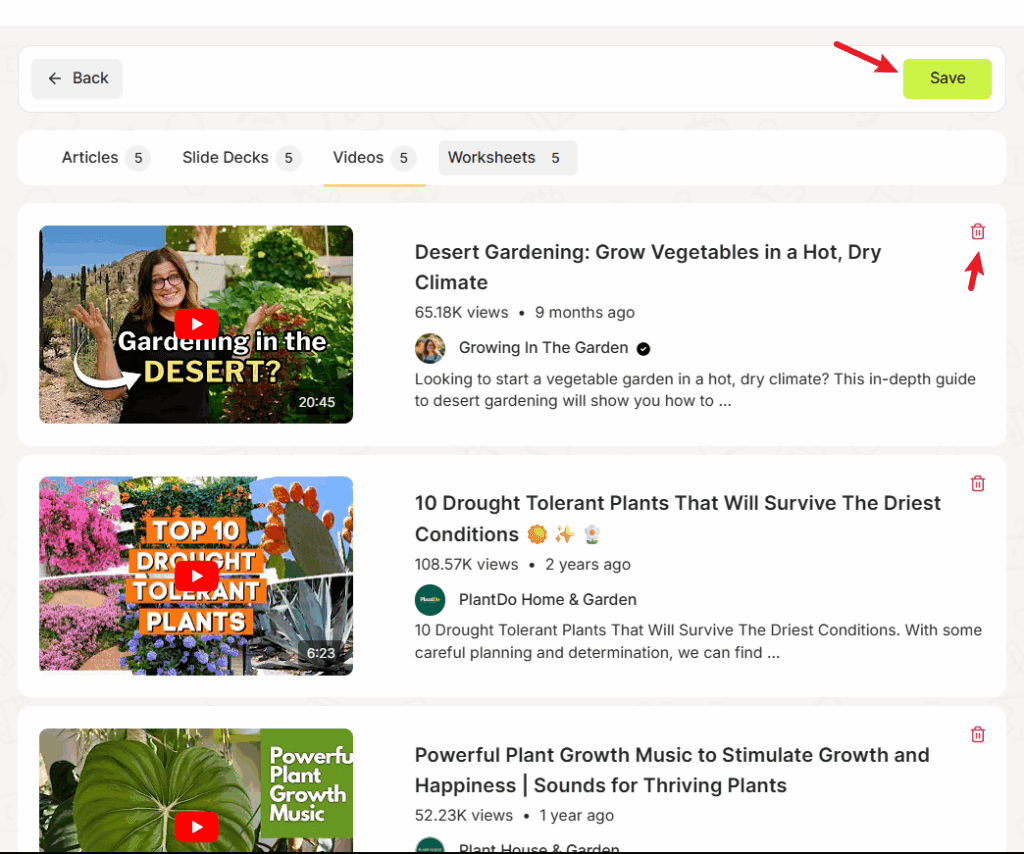
Task: Click the 20:45 duration label
Action: click(x=317, y=402)
